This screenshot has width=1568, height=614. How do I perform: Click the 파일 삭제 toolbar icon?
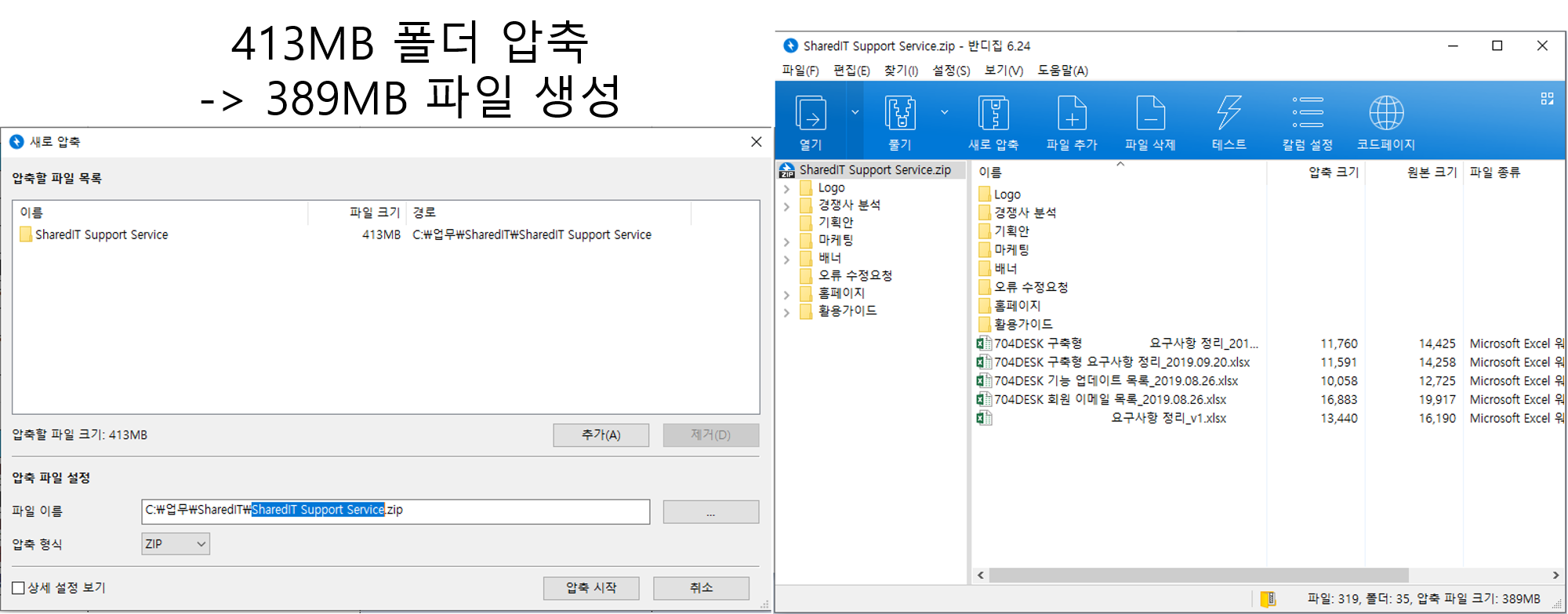pos(1150,114)
